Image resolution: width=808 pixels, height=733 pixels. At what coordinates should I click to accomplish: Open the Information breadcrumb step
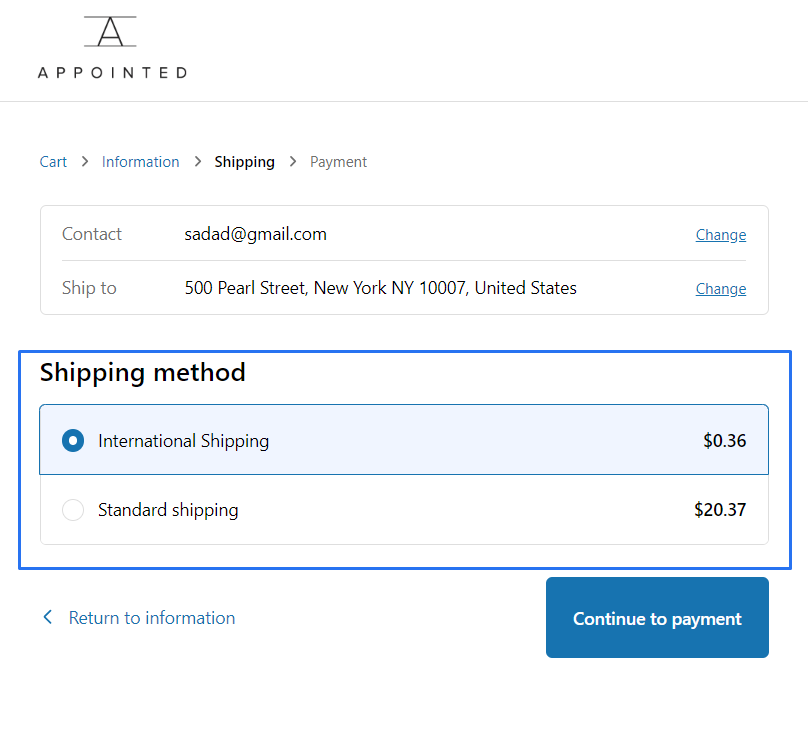point(141,162)
